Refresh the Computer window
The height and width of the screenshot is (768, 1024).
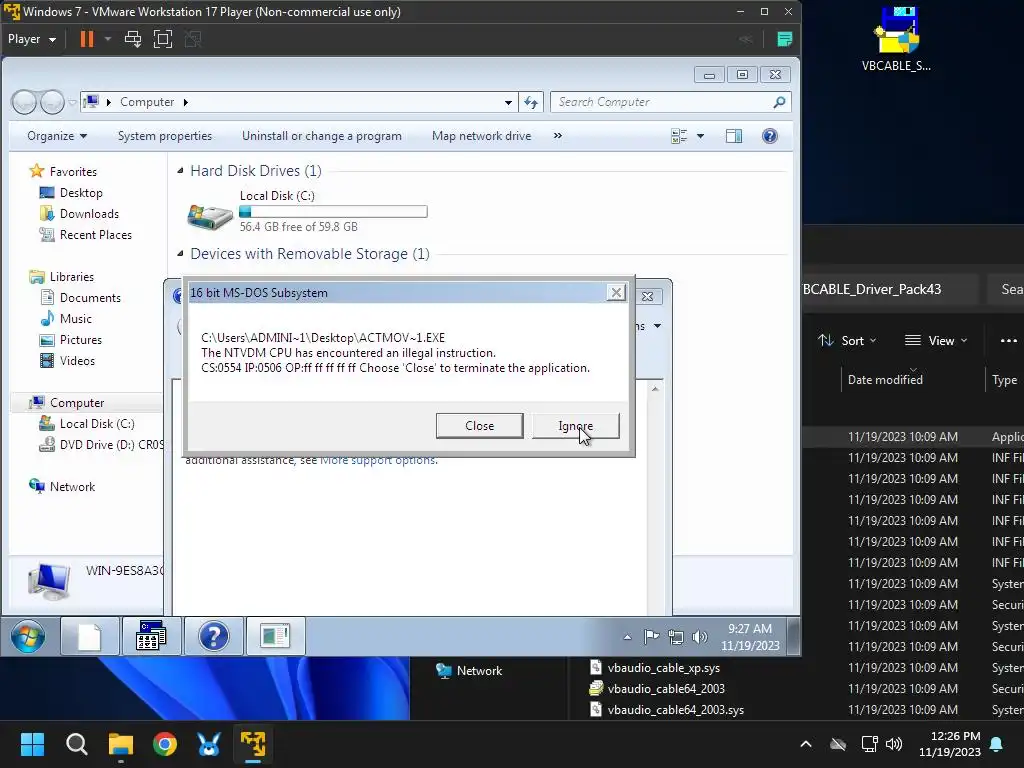point(531,103)
